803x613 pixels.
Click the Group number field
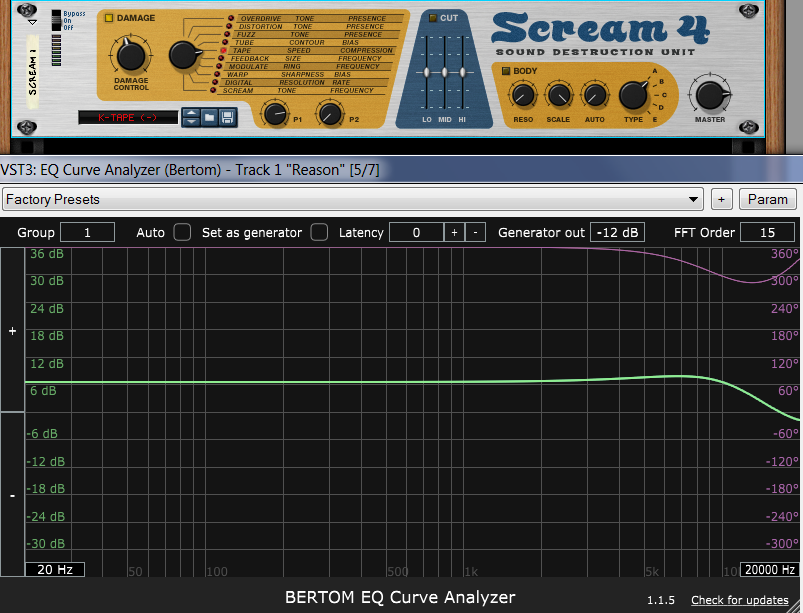(88, 232)
